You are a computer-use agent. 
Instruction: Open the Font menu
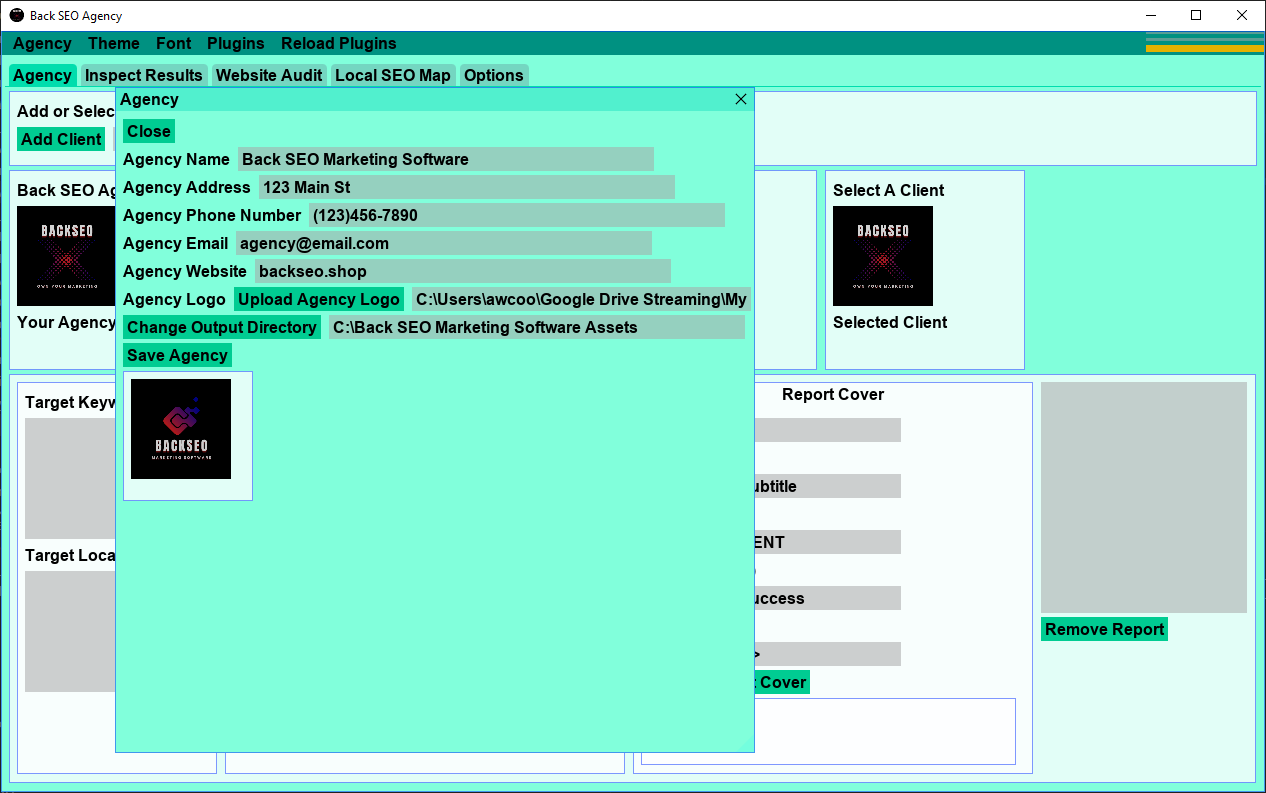point(174,43)
